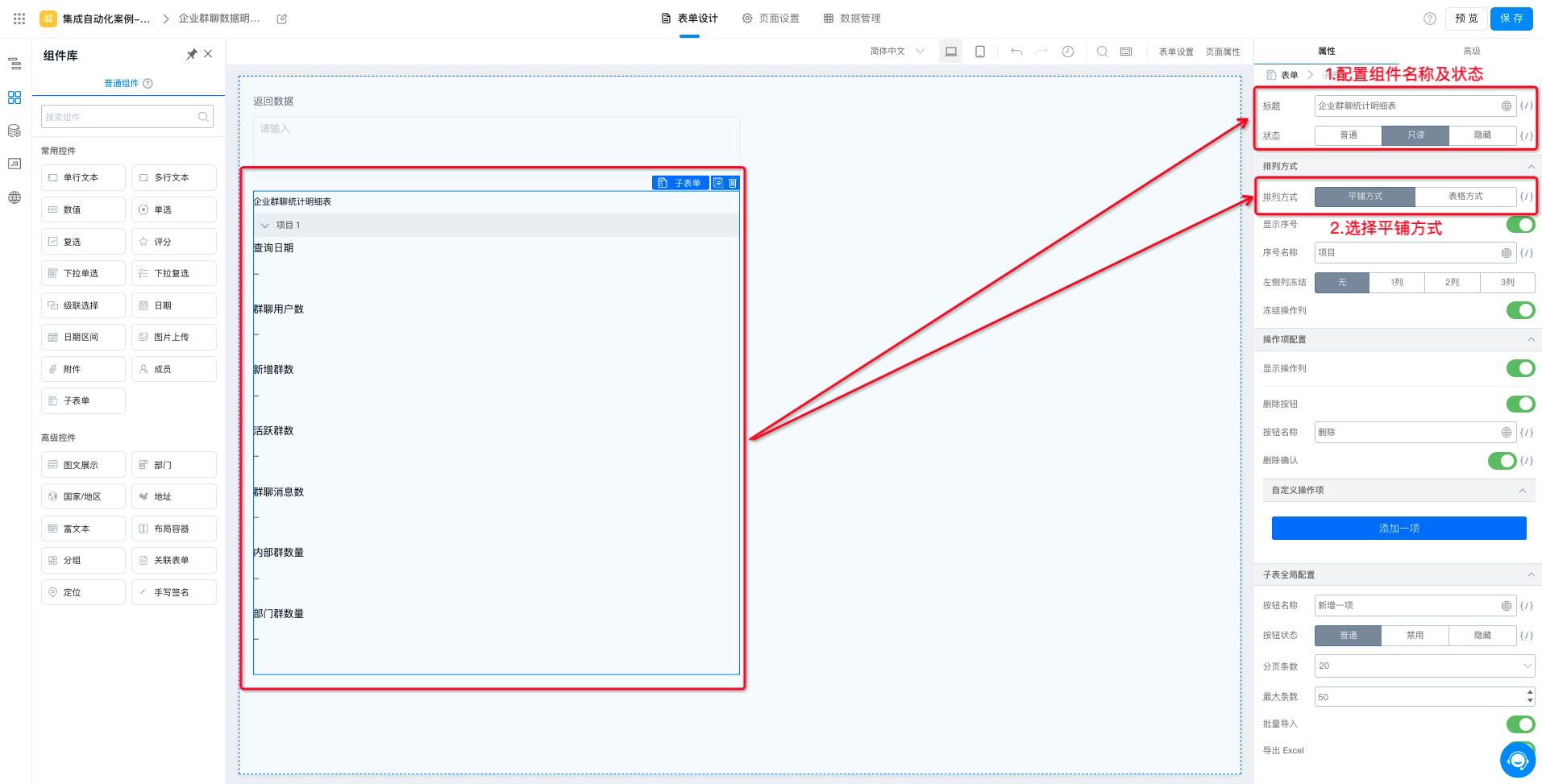Select 1列 for 左侧列冻结
Screen dimensions: 1542x784
coord(1396,283)
